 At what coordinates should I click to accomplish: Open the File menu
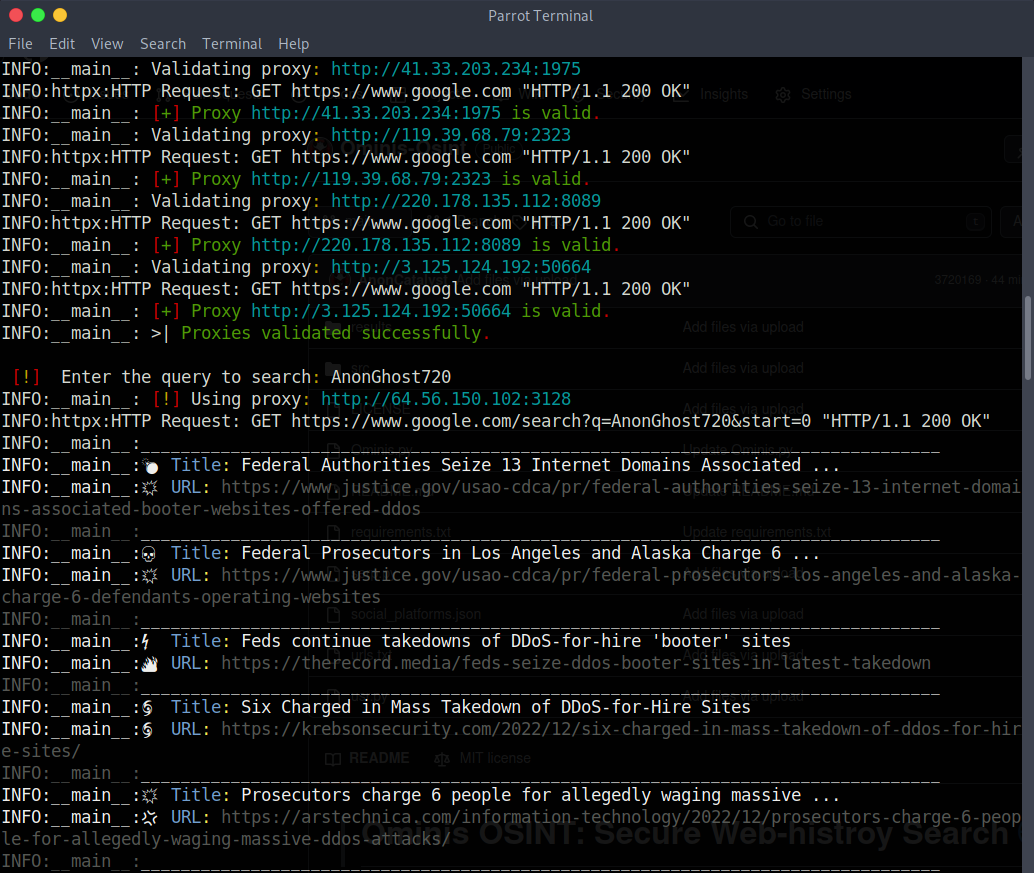[x=20, y=44]
